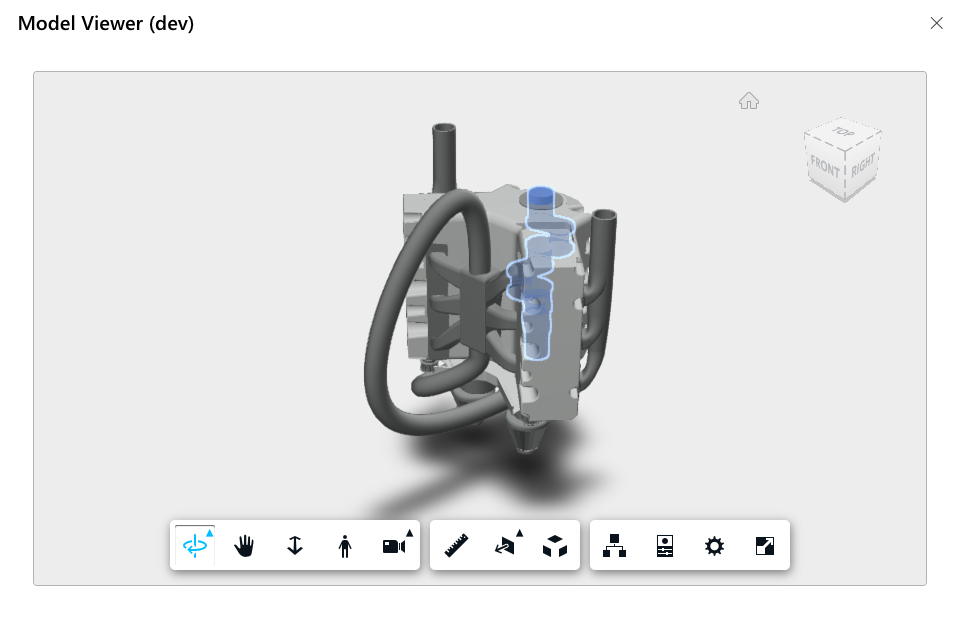Close the Model Viewer dialog
Screen dimensions: 961x623
pyautogui.click(x=936, y=23)
